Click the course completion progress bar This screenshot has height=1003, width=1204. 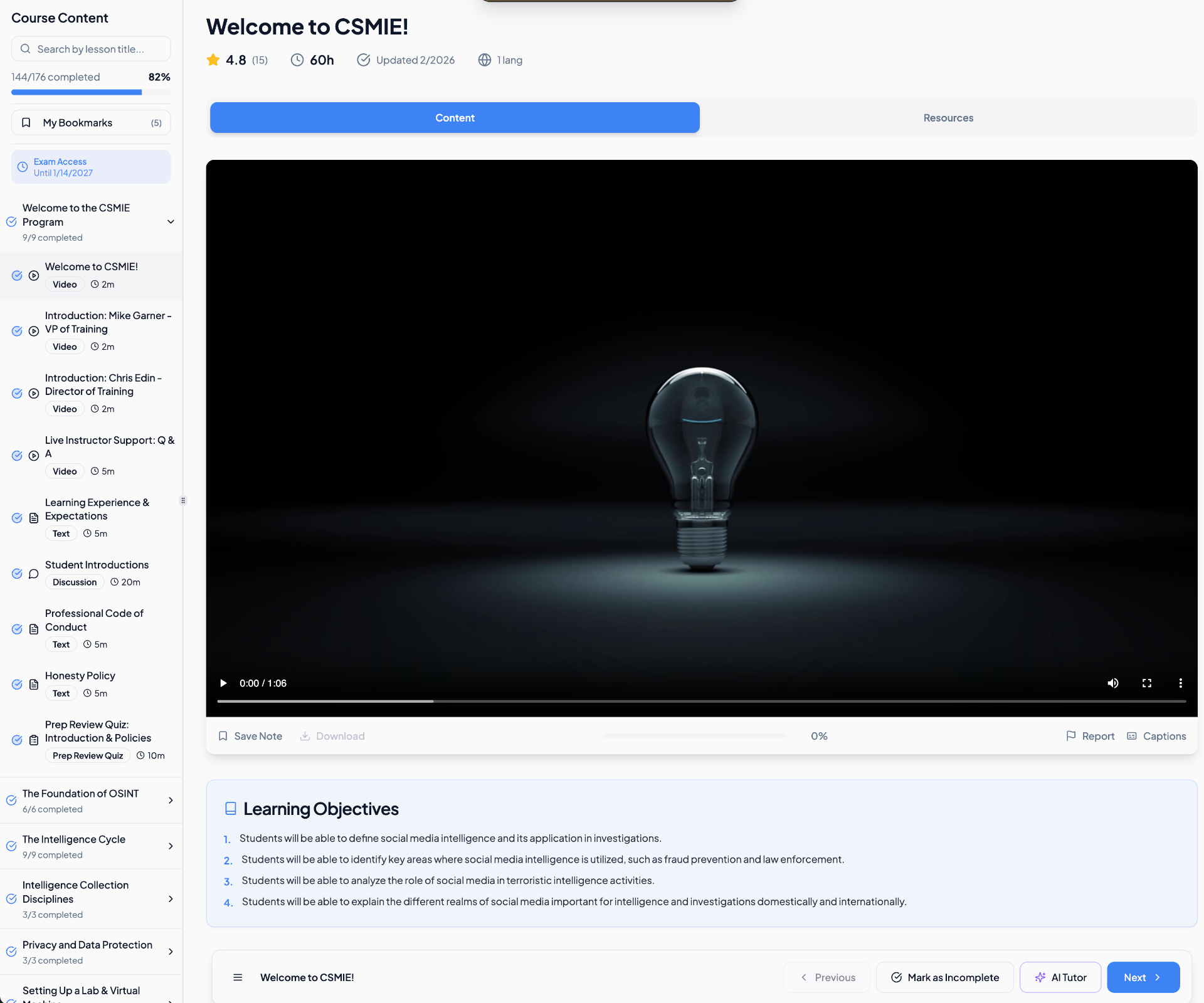pyautogui.click(x=91, y=92)
